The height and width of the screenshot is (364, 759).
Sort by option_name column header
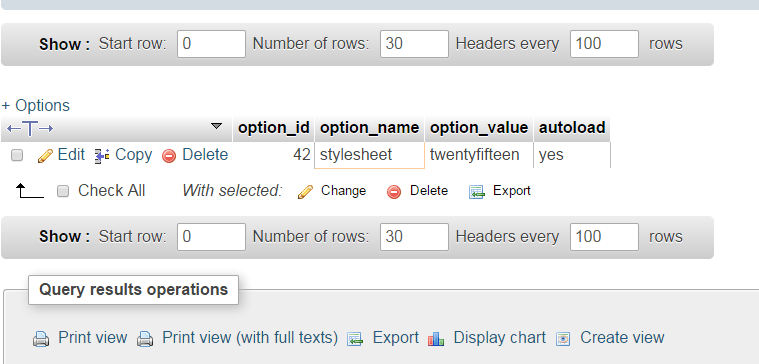370,128
